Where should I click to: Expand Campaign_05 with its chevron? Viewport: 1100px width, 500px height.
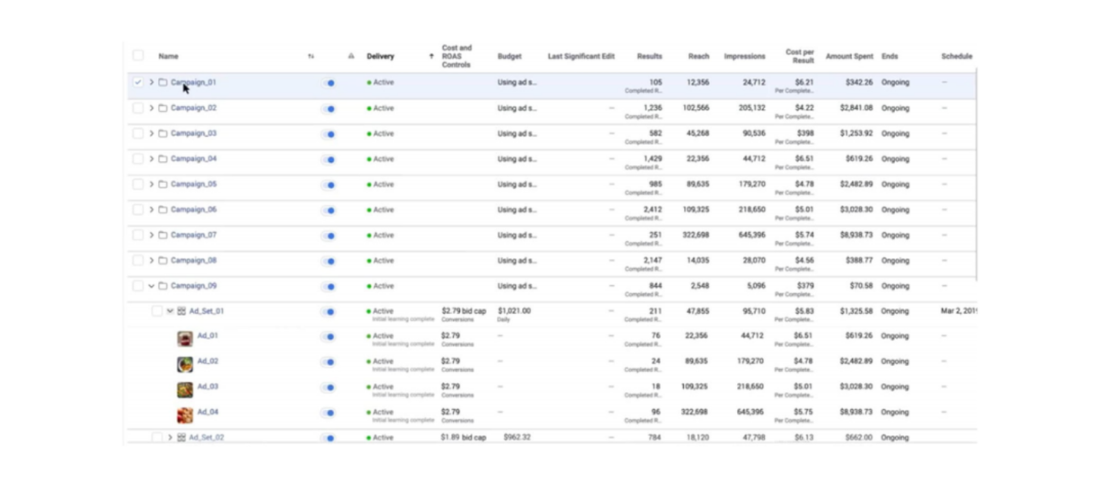[152, 184]
